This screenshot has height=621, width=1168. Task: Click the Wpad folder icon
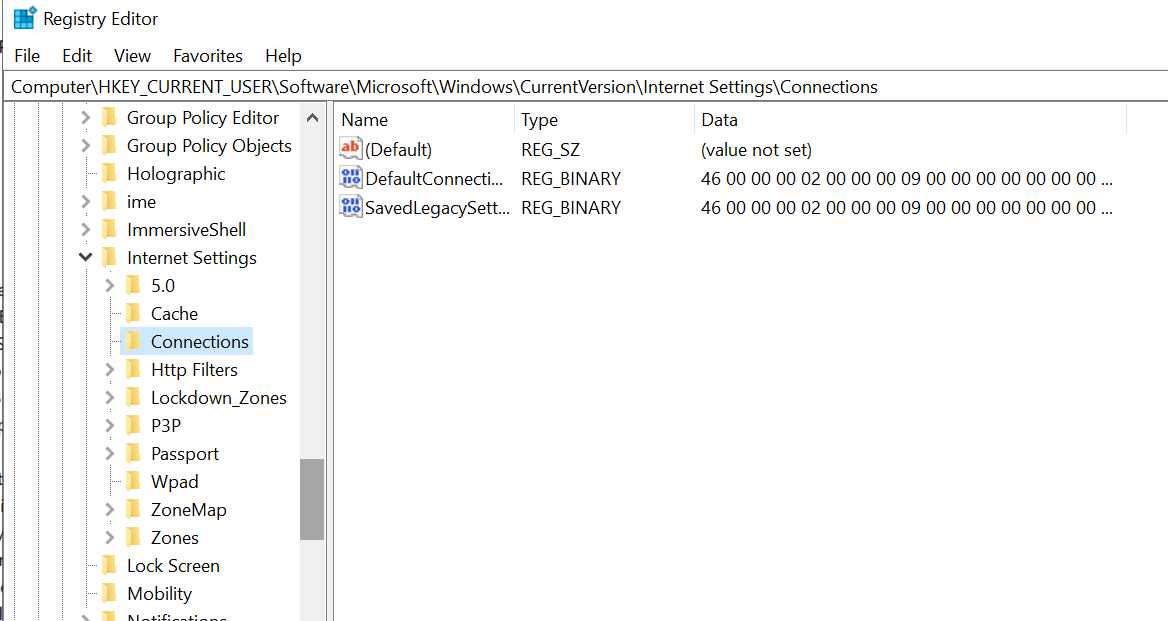tap(133, 482)
